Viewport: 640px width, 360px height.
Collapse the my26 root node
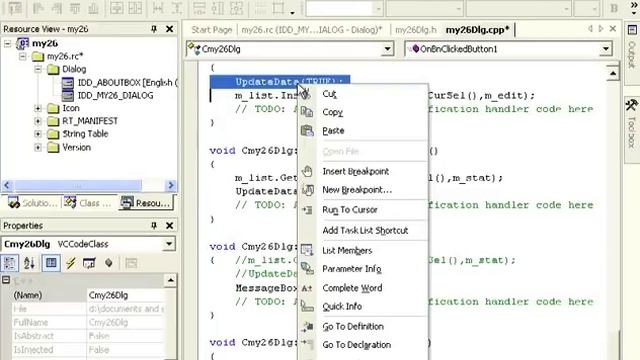point(8,43)
